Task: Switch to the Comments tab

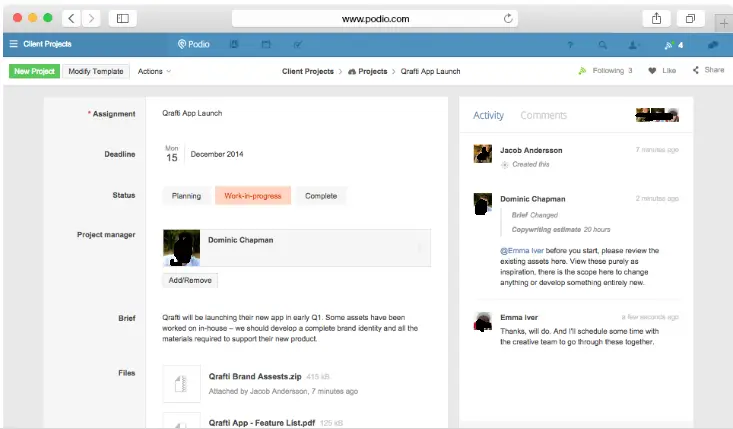Action: (543, 115)
